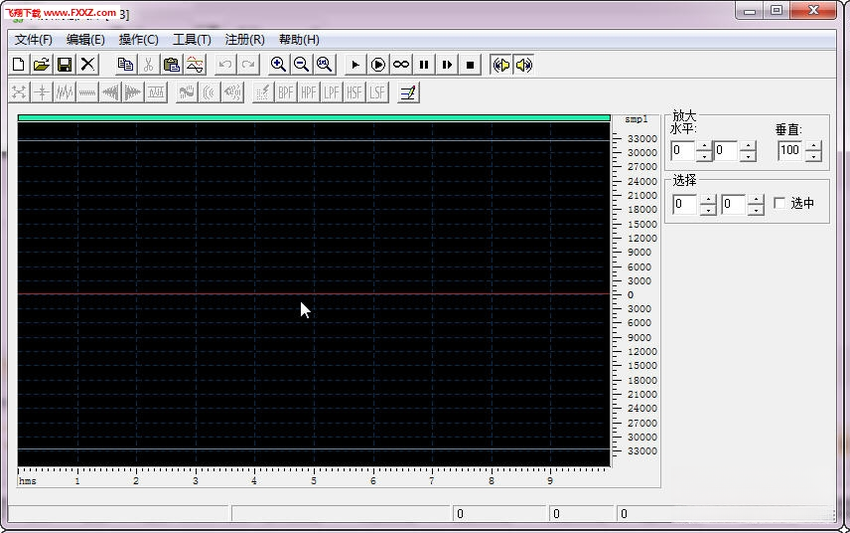Focus the first 选择 input field

[686, 204]
